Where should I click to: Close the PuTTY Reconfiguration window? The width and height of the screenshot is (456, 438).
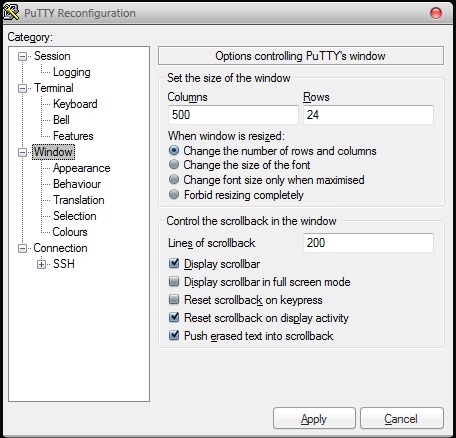pos(436,13)
